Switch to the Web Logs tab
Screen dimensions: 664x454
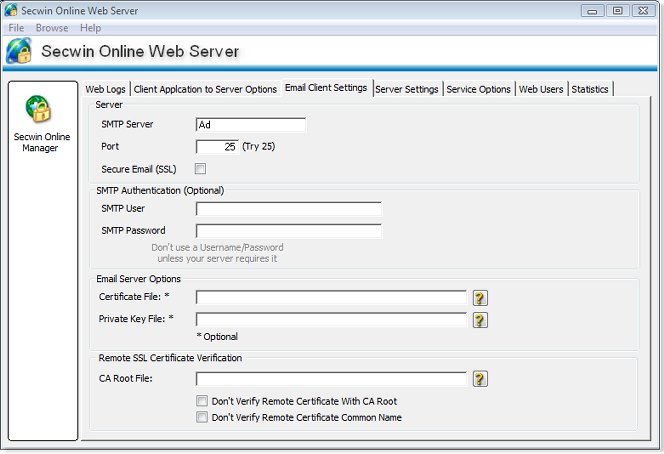click(107, 89)
